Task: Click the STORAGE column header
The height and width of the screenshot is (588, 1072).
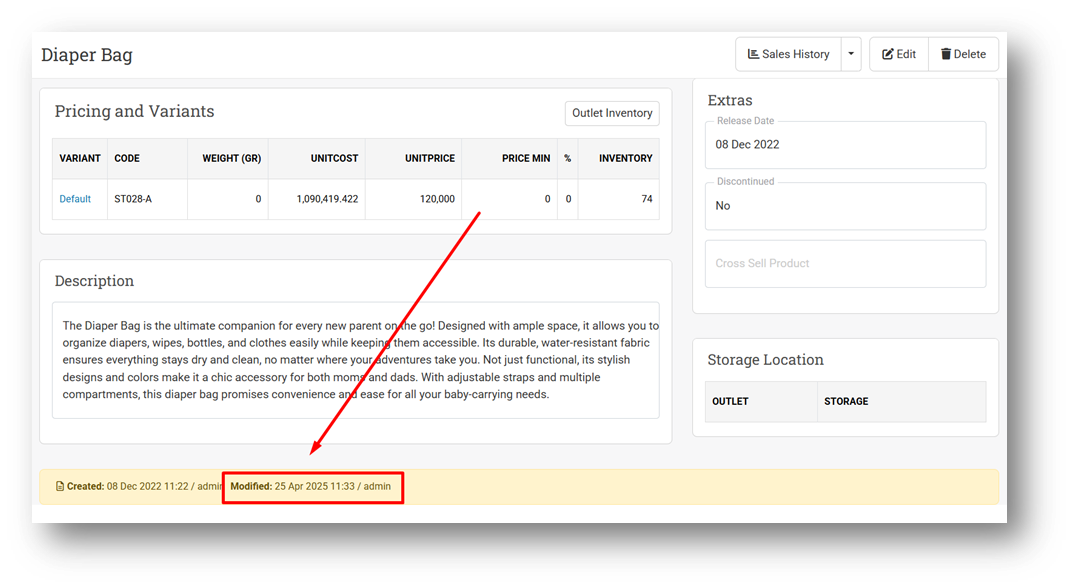Action: point(901,401)
